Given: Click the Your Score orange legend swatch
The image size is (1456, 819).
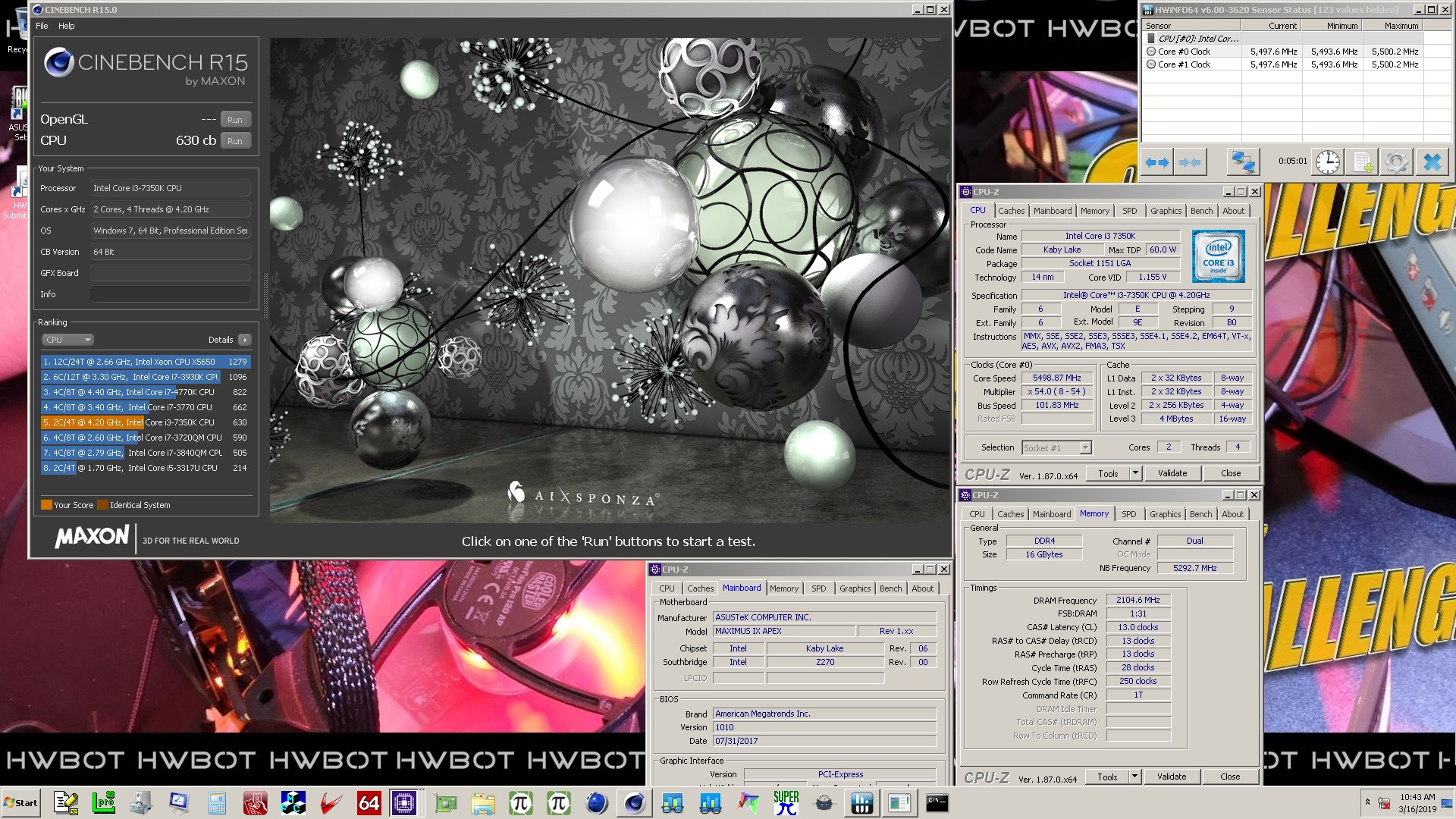Looking at the screenshot, I should click(x=46, y=505).
